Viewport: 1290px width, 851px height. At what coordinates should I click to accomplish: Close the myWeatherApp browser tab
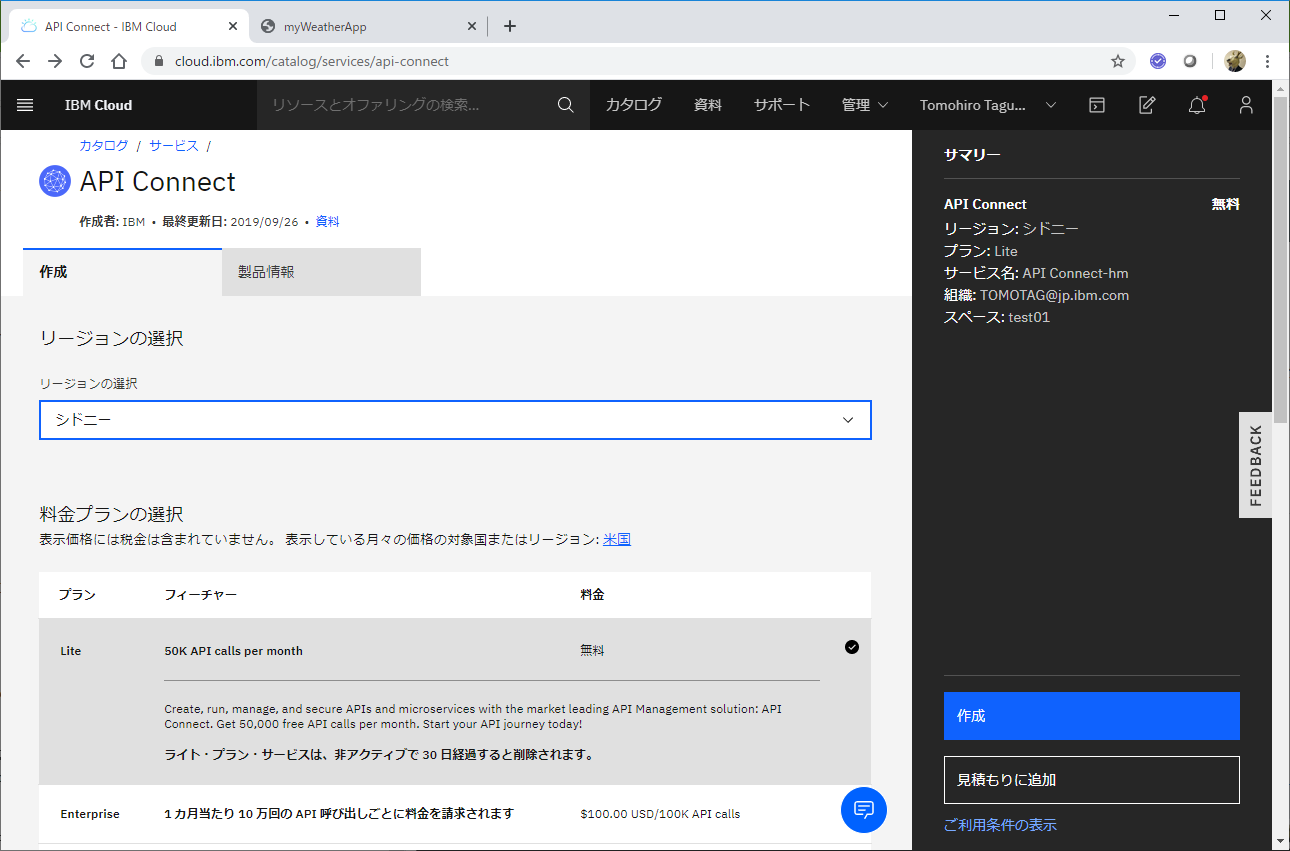tap(472, 26)
